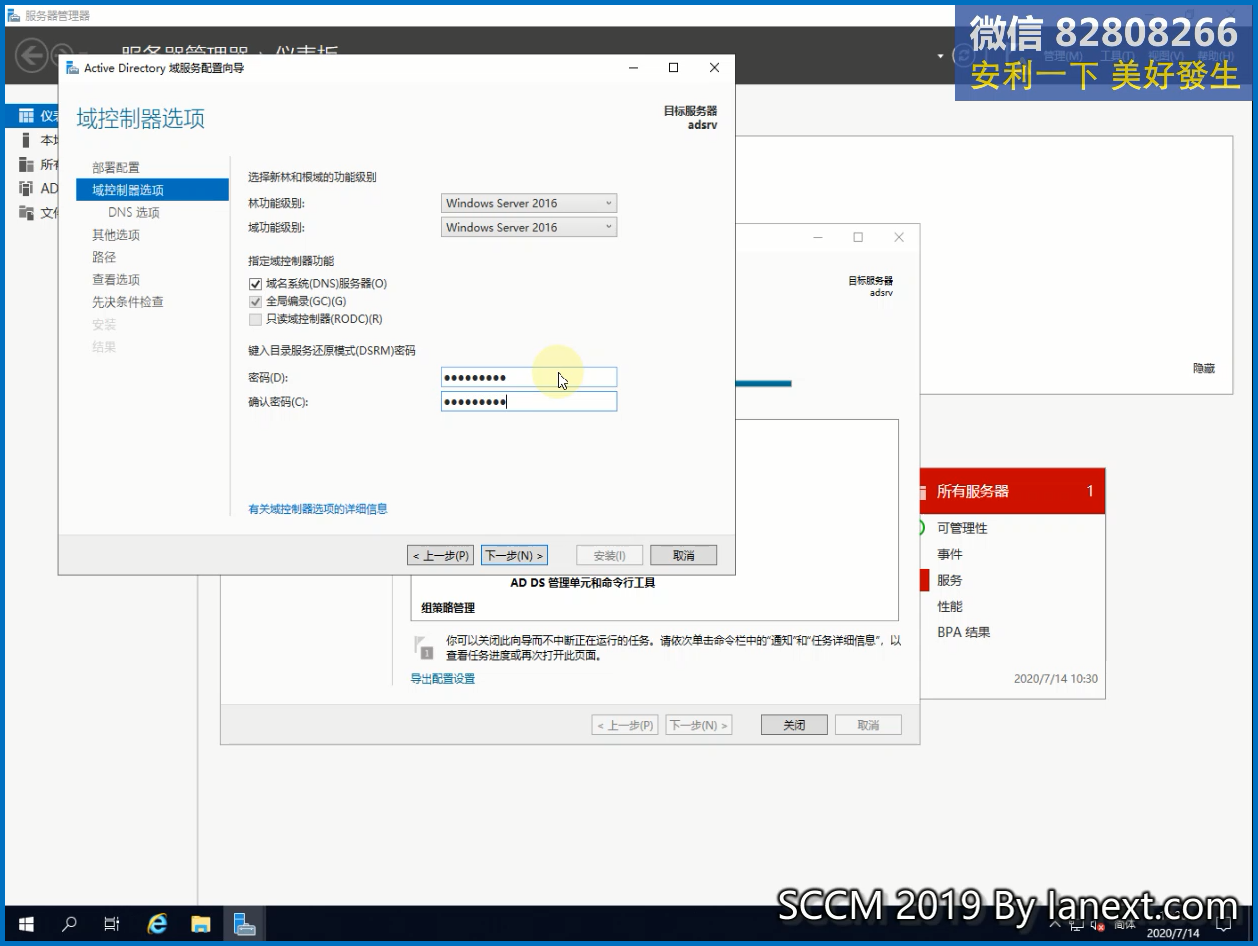Click 导出配置设置 link in roles wizard
1258x946 pixels.
pyautogui.click(x=443, y=679)
